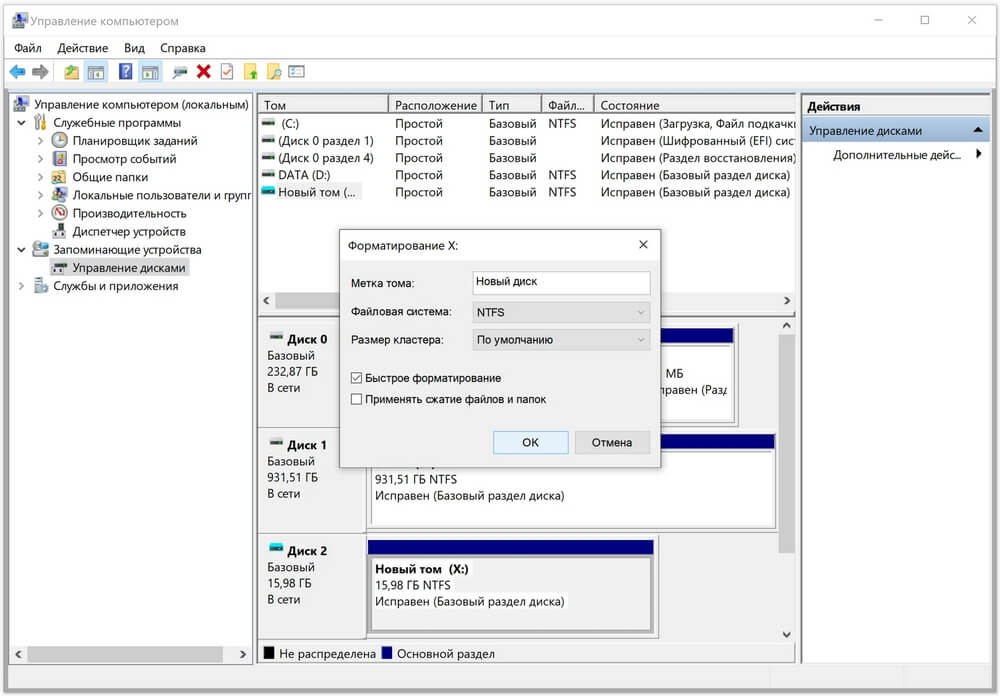This screenshot has width=1000, height=696.
Task: Select the DATA (D:) volume row
Action: 307,175
